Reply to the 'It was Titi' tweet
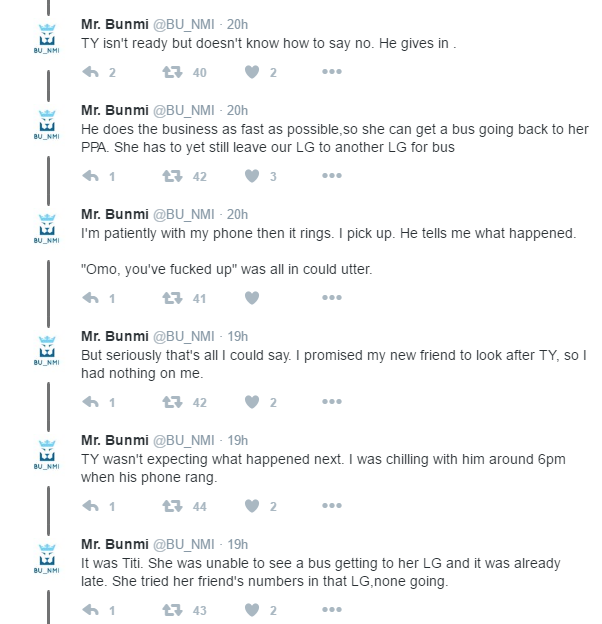602x624 pixels. point(91,610)
